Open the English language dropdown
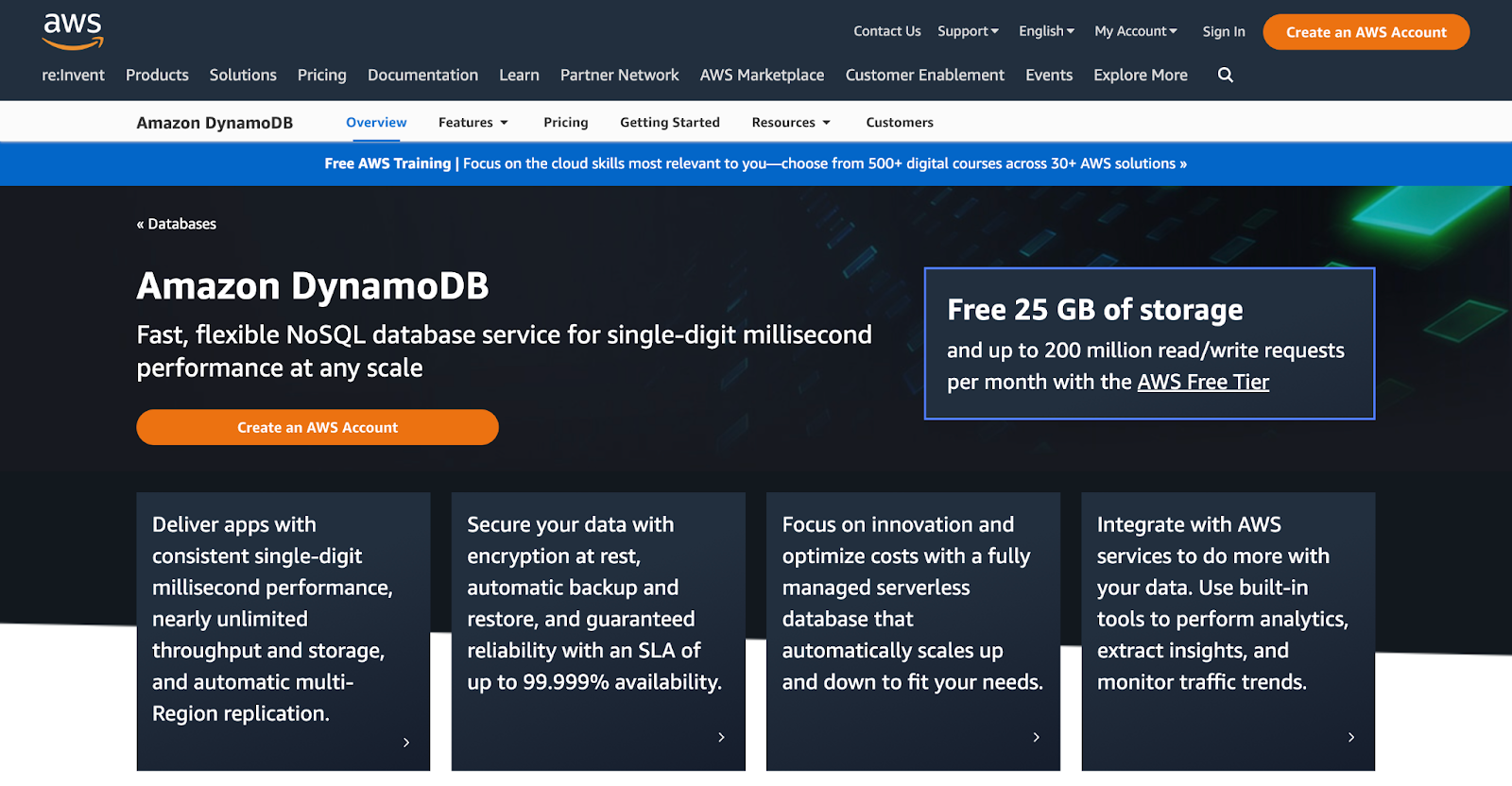Viewport: 1512px width, 786px height. (1046, 31)
